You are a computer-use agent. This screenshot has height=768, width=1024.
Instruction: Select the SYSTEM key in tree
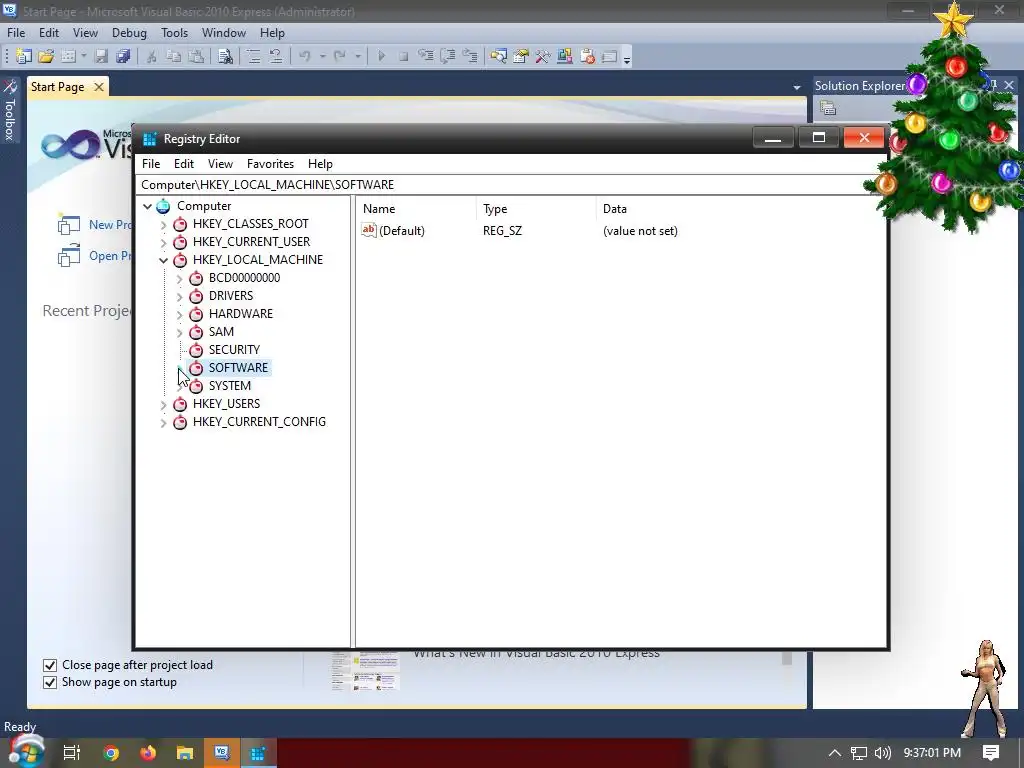229,386
